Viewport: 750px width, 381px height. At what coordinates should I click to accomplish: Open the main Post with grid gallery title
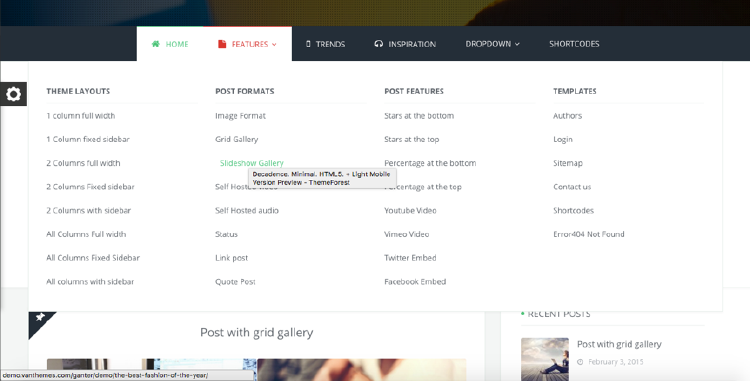257,332
